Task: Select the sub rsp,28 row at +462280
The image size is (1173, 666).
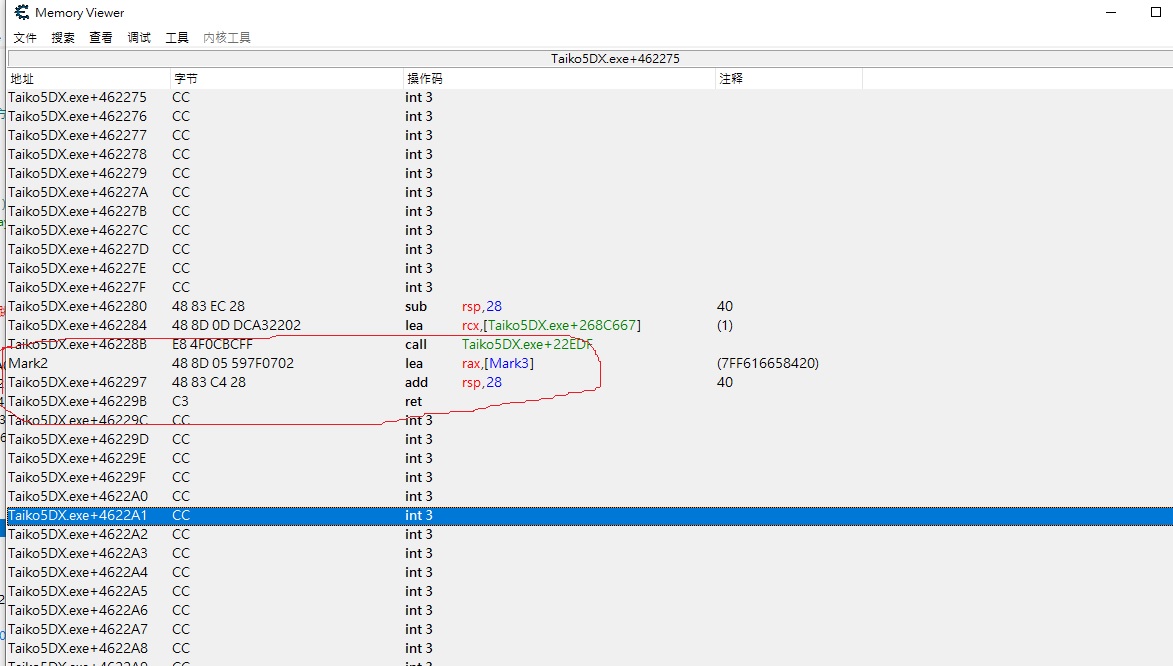Action: pyautogui.click(x=300, y=307)
